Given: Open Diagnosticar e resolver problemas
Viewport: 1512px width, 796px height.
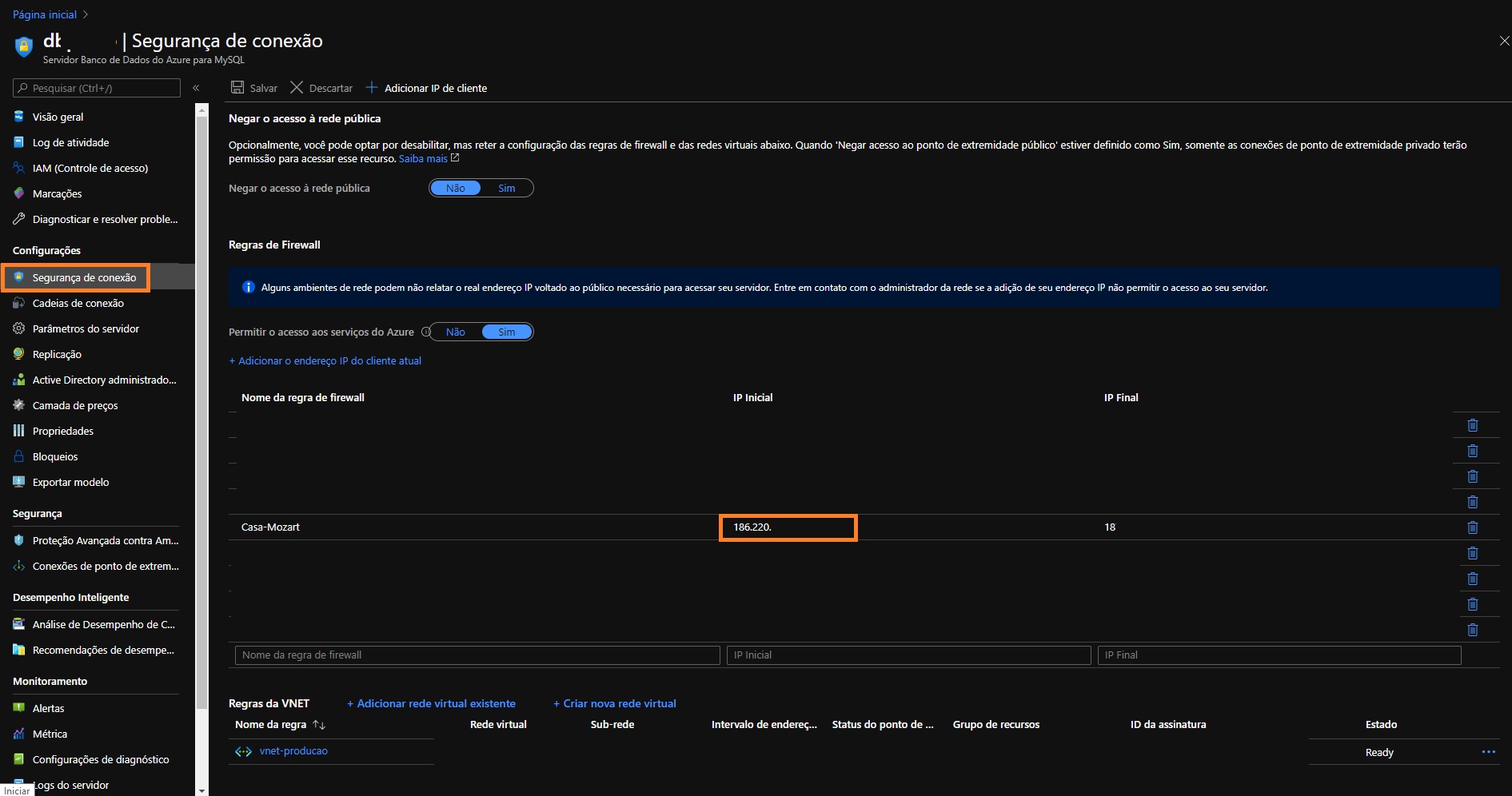Looking at the screenshot, I should coord(105,219).
